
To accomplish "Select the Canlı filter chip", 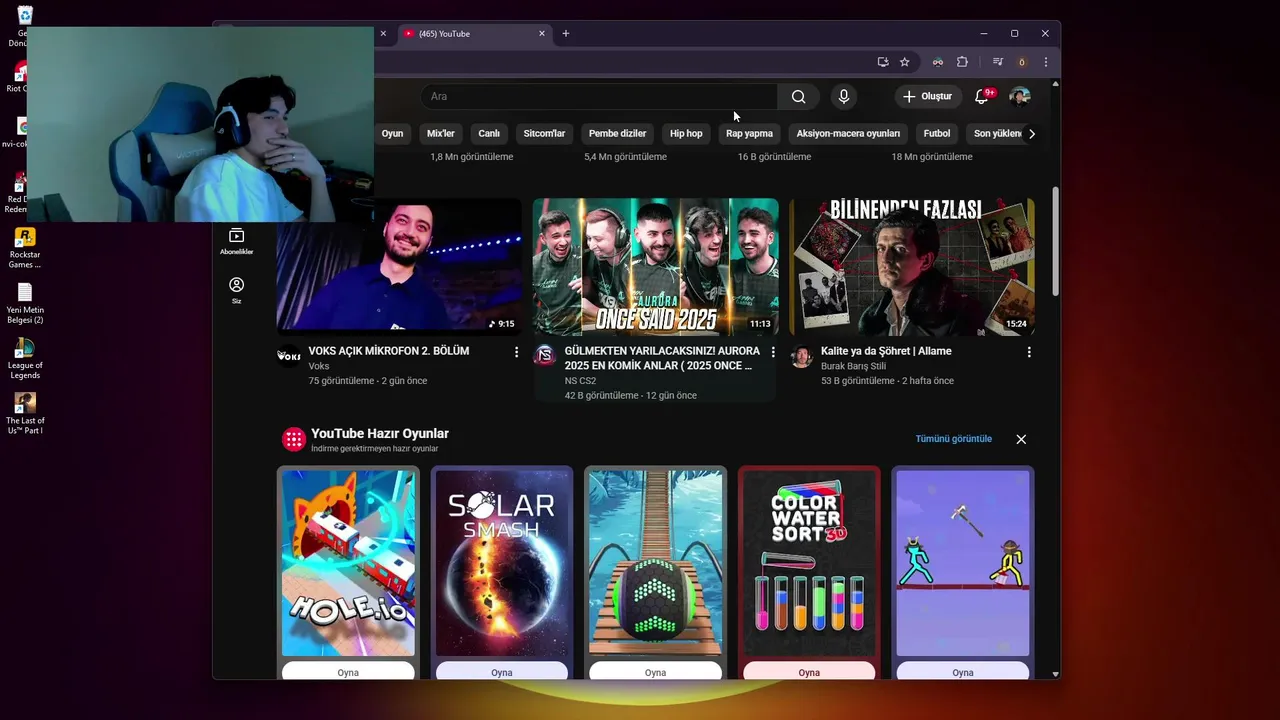I will (489, 133).
